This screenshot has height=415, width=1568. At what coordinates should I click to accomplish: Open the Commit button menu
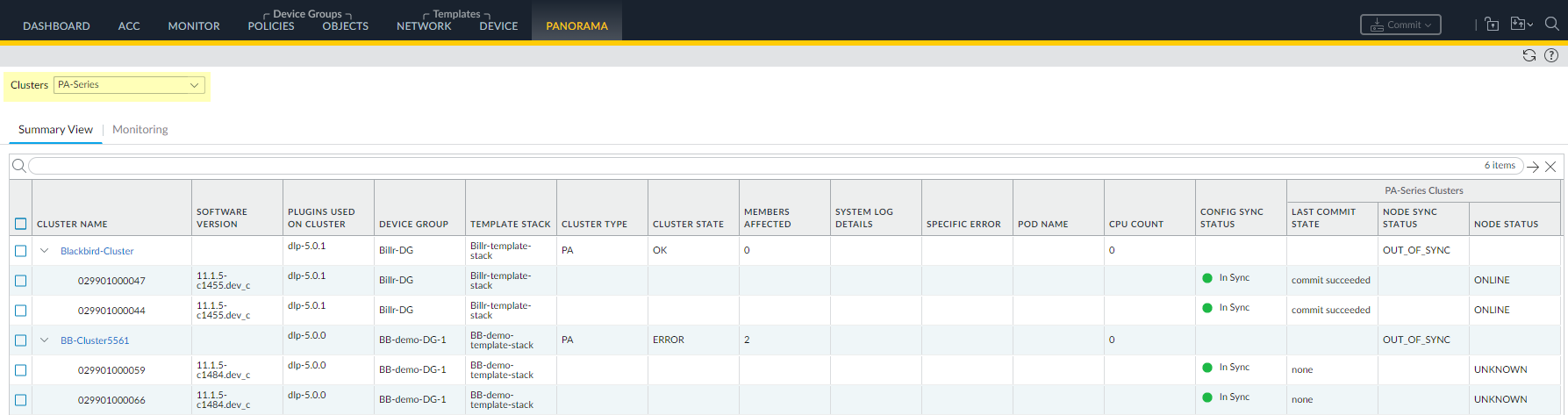pyautogui.click(x=1400, y=25)
